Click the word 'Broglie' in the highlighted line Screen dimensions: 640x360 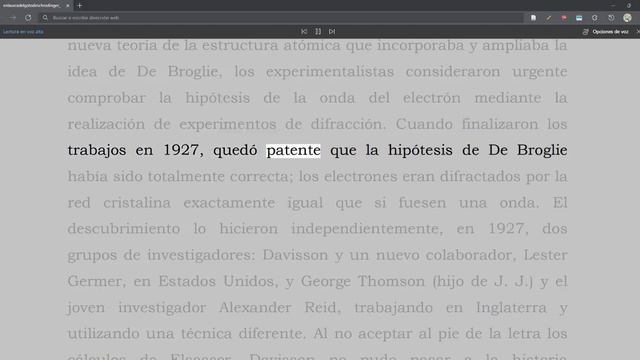(542, 150)
